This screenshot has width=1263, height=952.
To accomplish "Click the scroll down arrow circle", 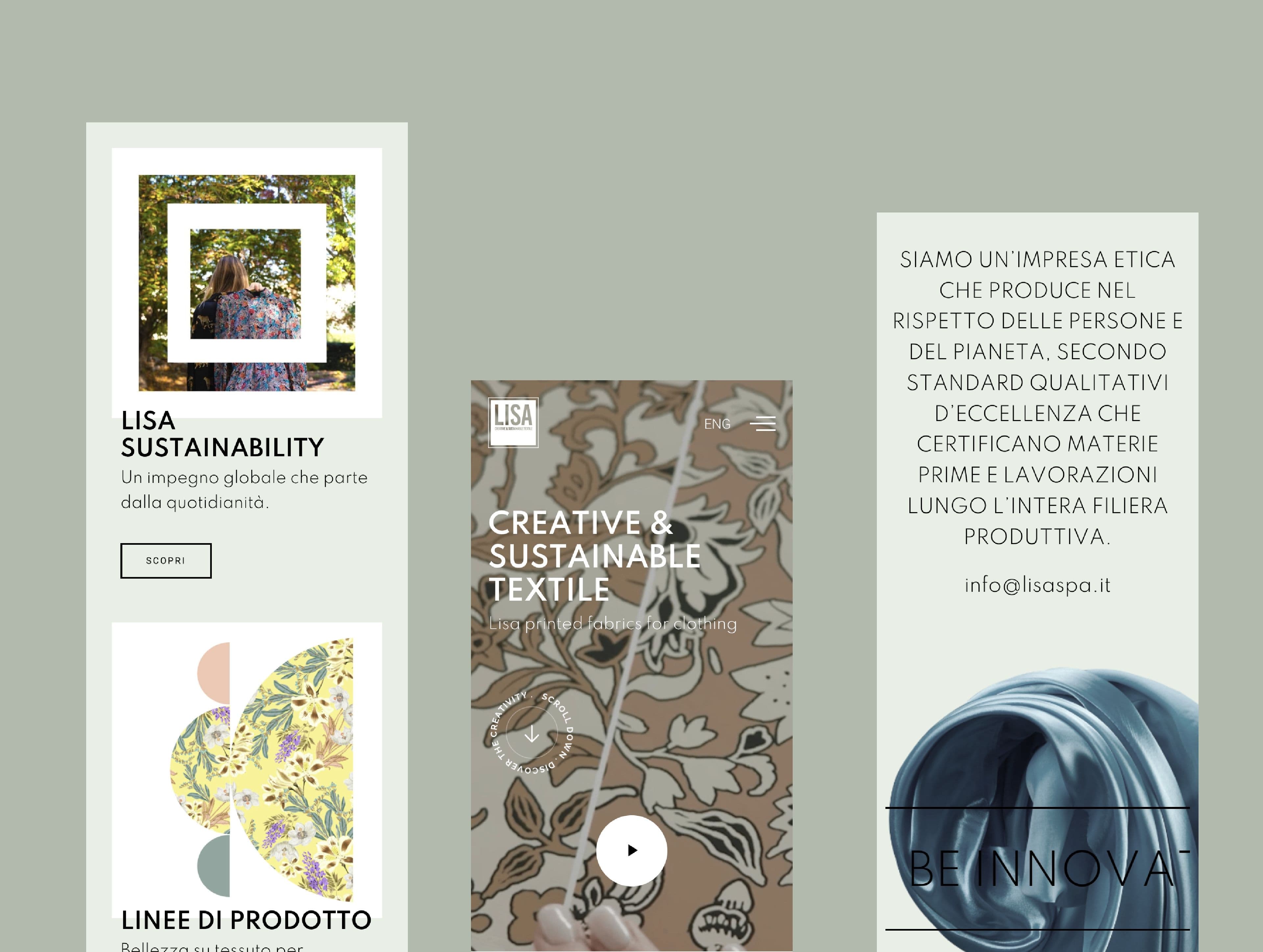I will [532, 733].
